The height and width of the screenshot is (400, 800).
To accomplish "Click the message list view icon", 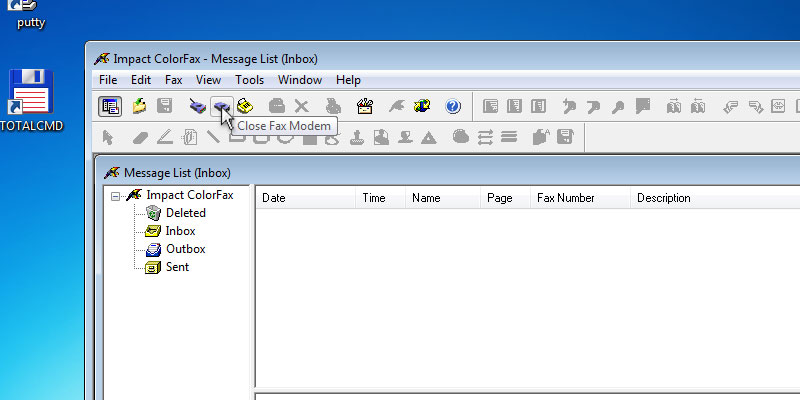I will (x=111, y=106).
